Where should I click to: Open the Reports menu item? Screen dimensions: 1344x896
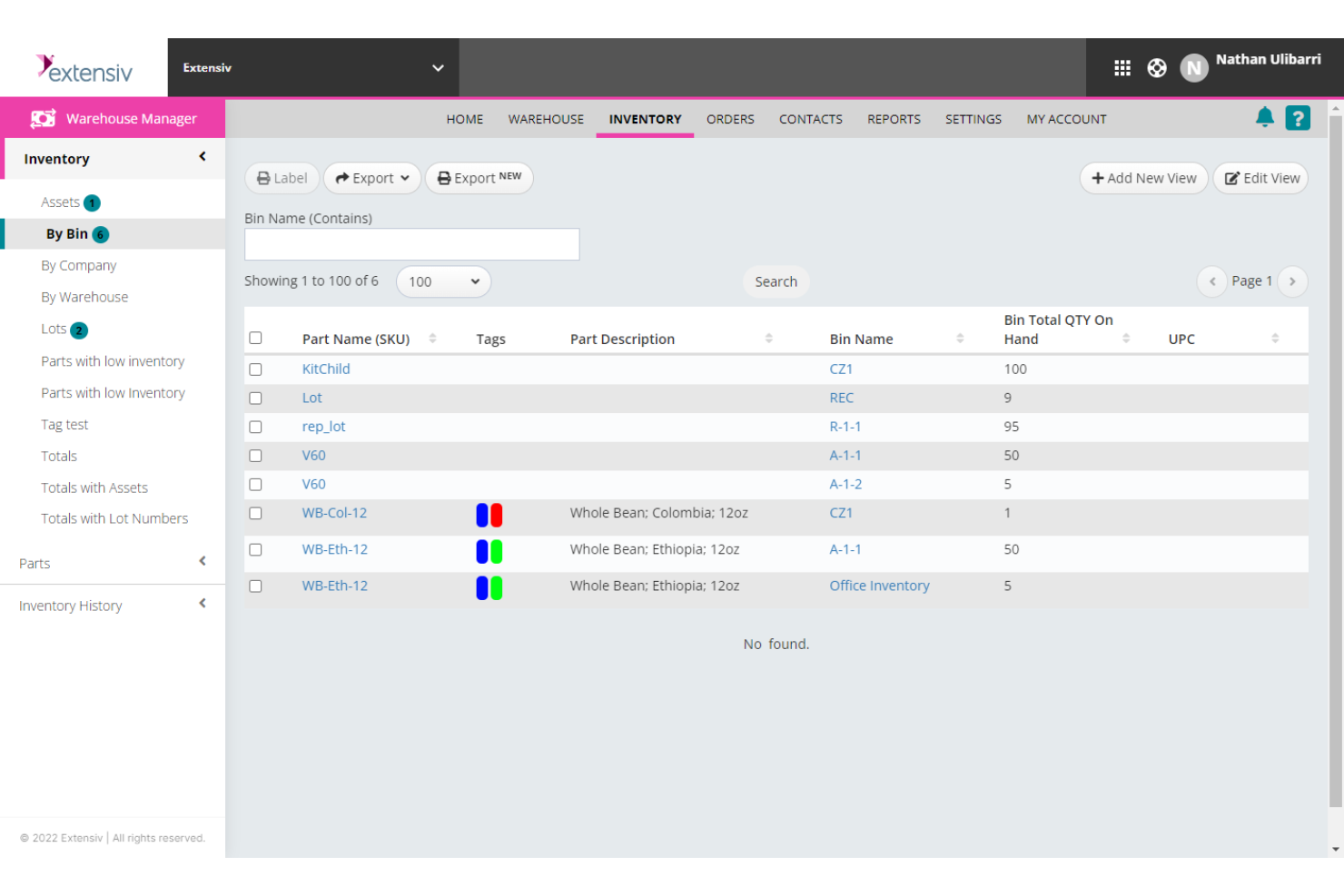click(x=894, y=119)
